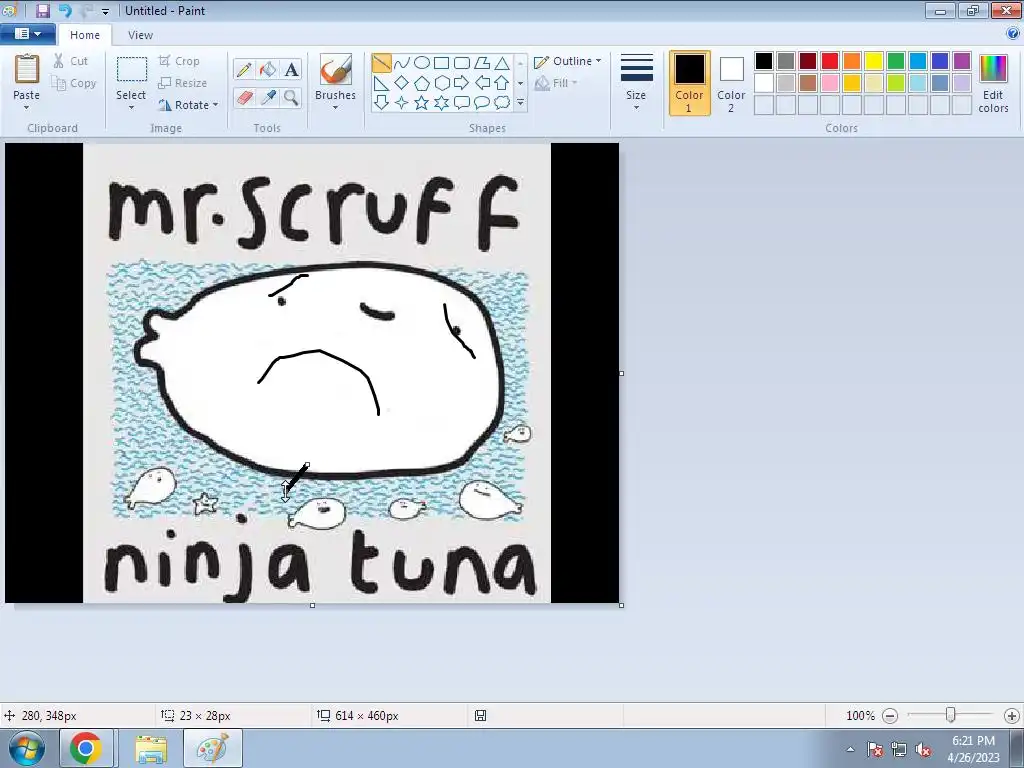Activate the Color picker eyedropper tool
The image size is (1024, 768).
point(268,98)
